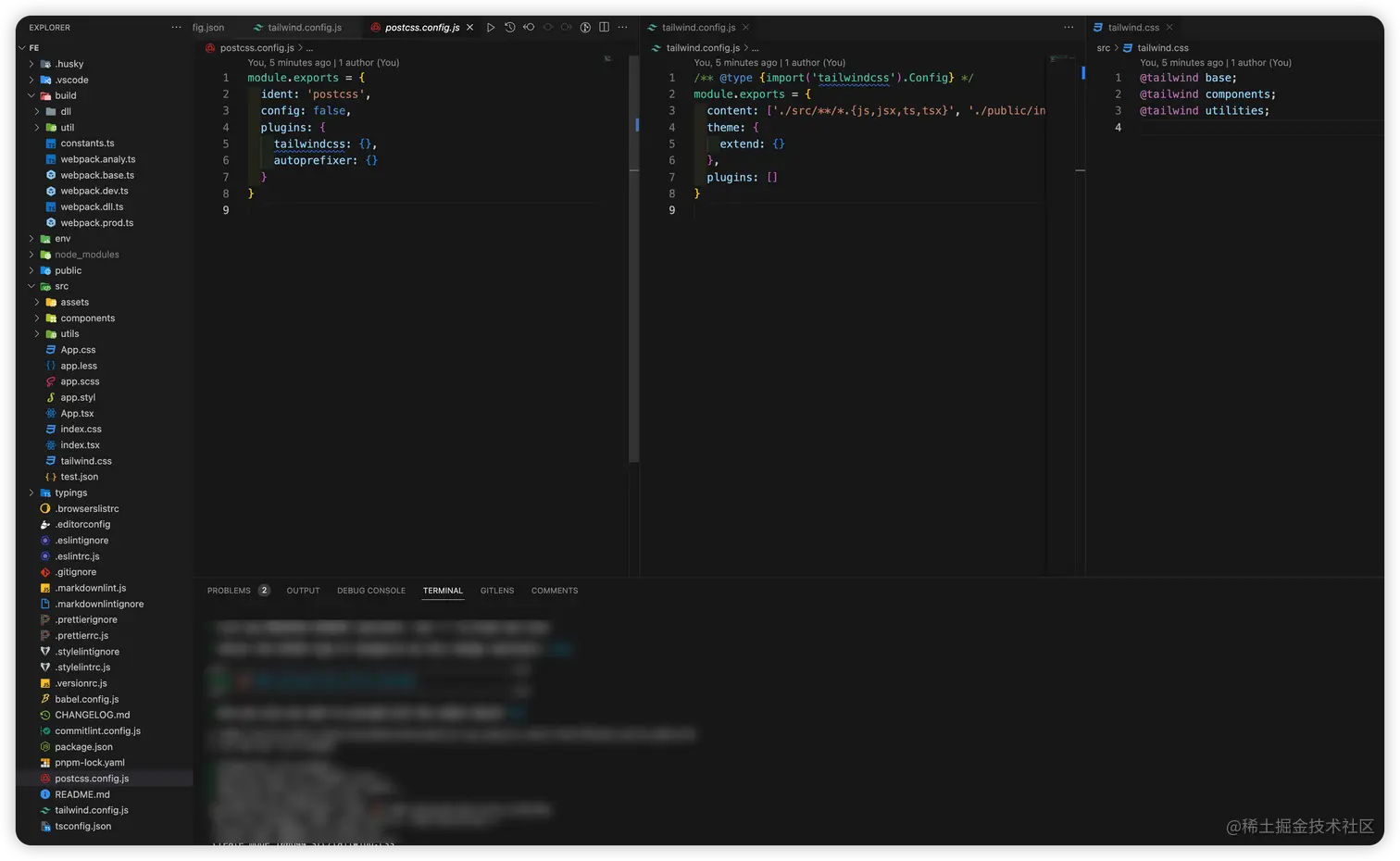Switch to fig.json tab
The height and width of the screenshot is (861, 1400).
point(208,28)
